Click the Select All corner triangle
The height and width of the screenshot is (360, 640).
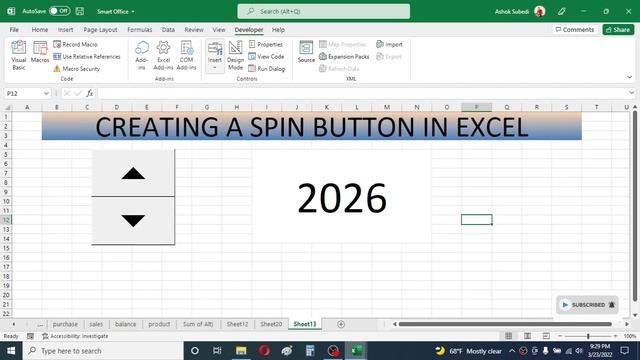[x=7, y=107]
